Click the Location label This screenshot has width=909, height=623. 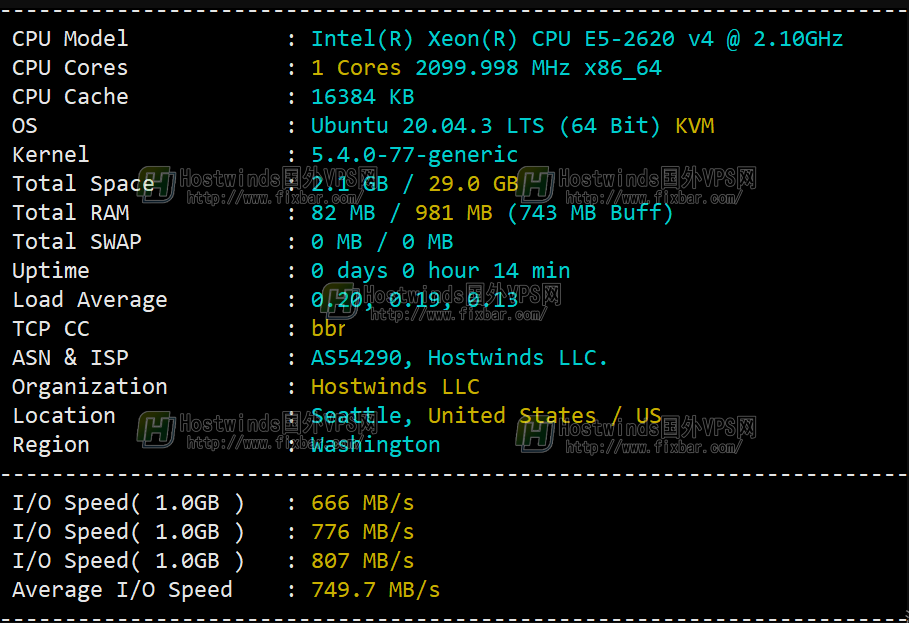[64, 416]
